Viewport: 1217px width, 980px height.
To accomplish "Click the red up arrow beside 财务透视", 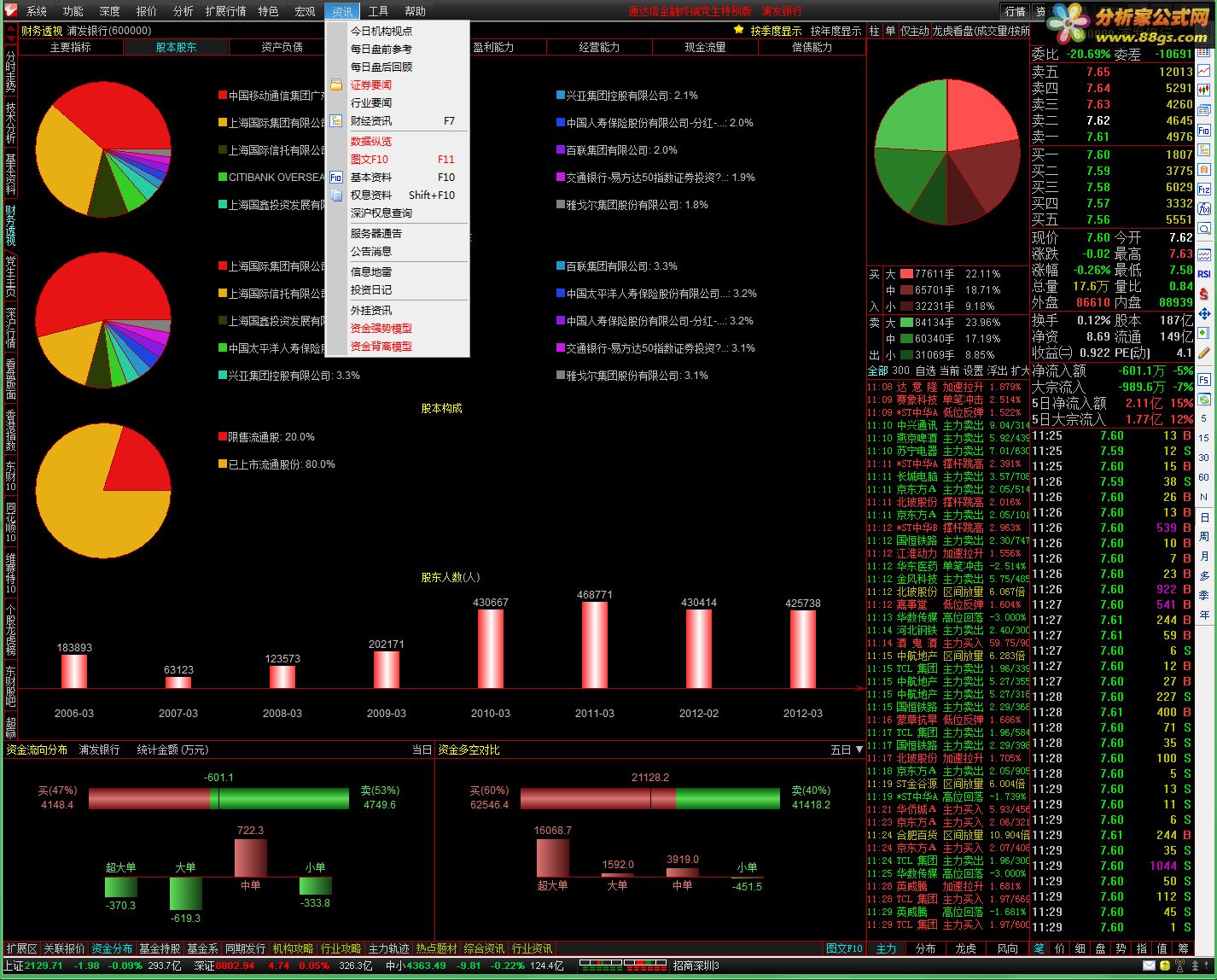I will pyautogui.click(x=11, y=26).
